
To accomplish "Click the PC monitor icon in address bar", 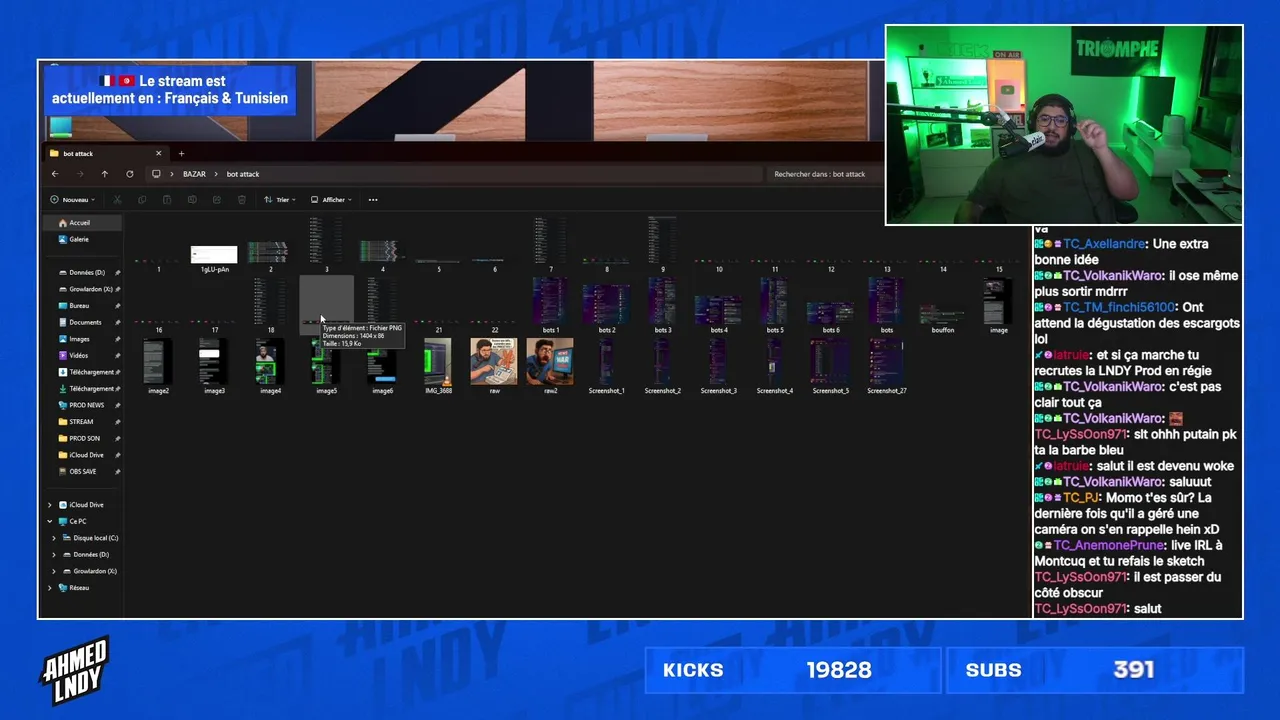I will click(x=156, y=174).
